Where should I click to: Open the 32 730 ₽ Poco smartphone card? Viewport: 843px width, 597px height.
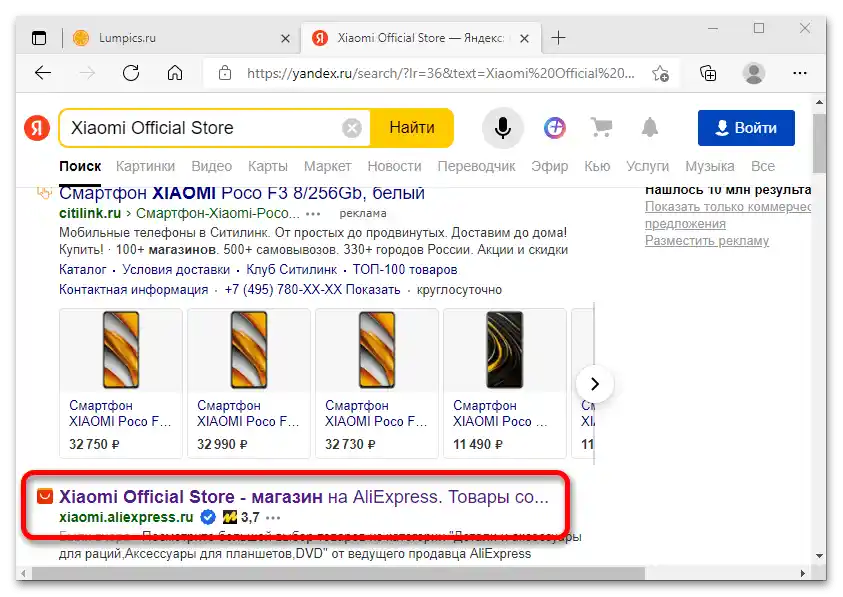tap(377, 383)
